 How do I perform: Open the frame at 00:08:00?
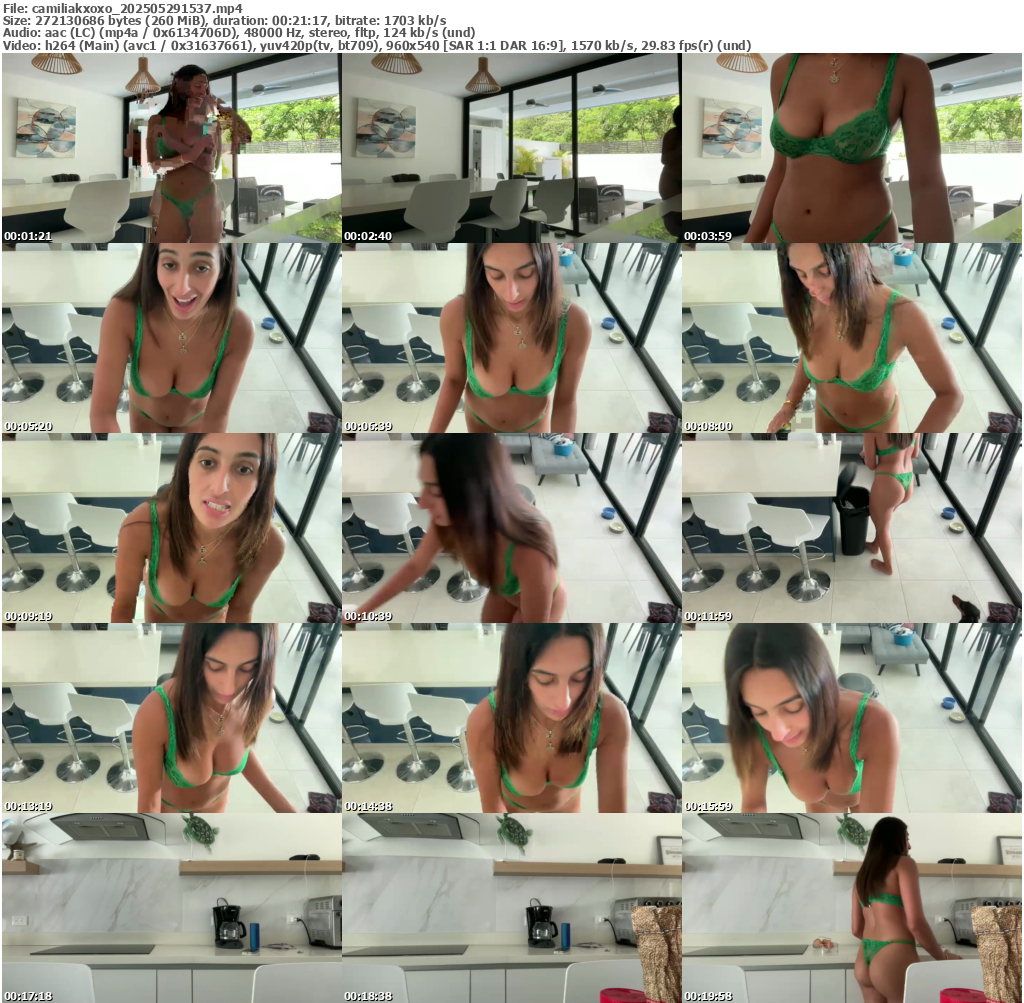[x=851, y=337]
